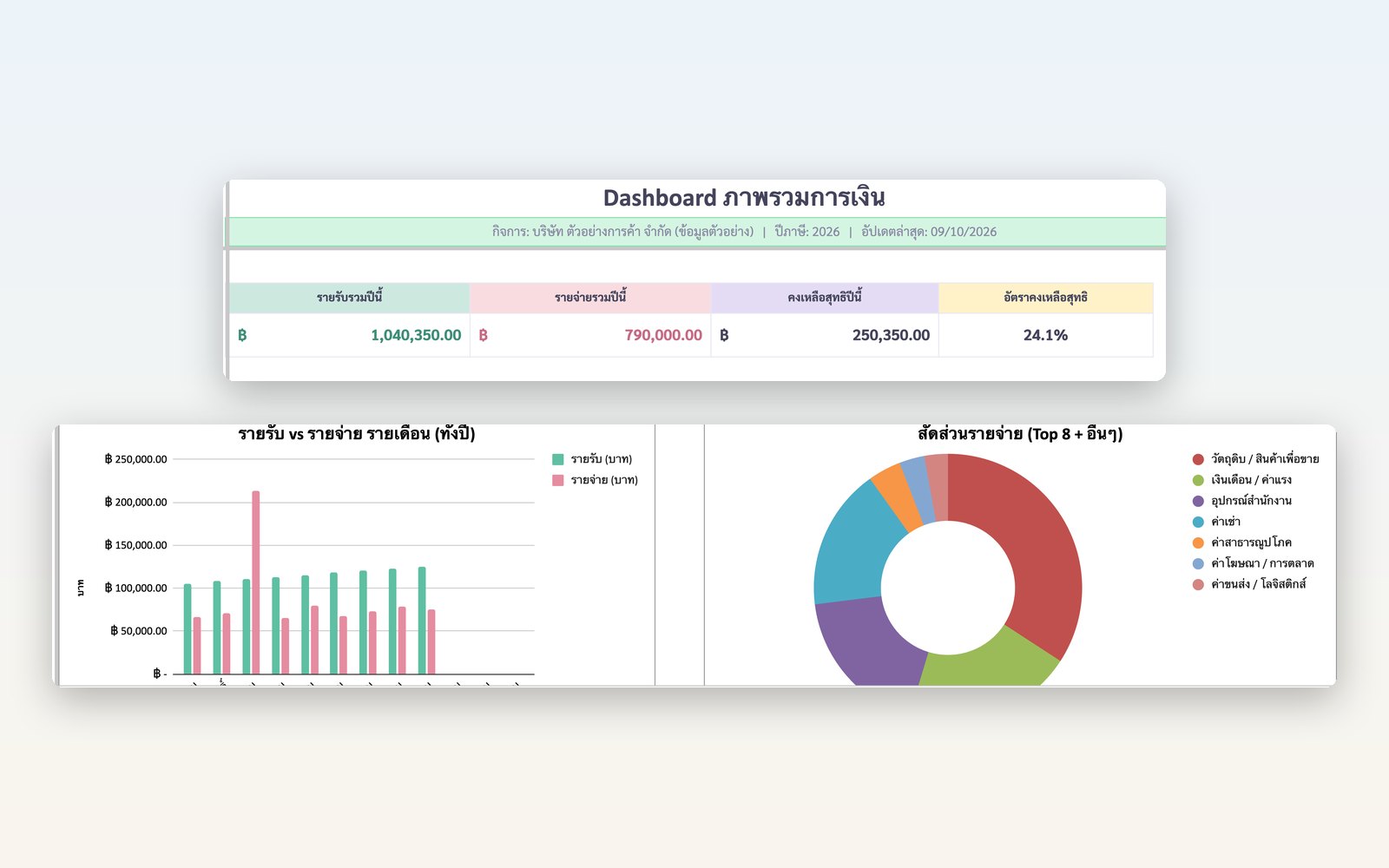Click the red วัตถุดิบ / สินค้าเพื่อขาย legend swatch
The width and height of the screenshot is (1389, 868).
(1198, 459)
